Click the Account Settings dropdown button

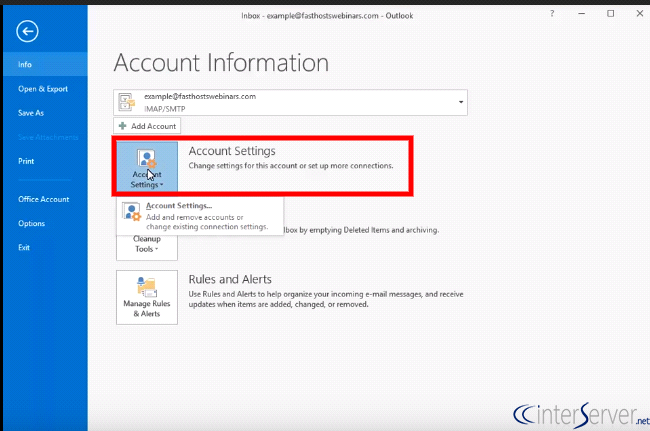147,166
